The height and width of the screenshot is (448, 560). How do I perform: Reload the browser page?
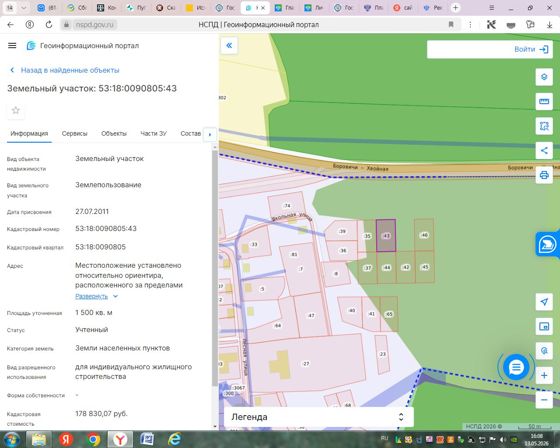[x=49, y=25]
